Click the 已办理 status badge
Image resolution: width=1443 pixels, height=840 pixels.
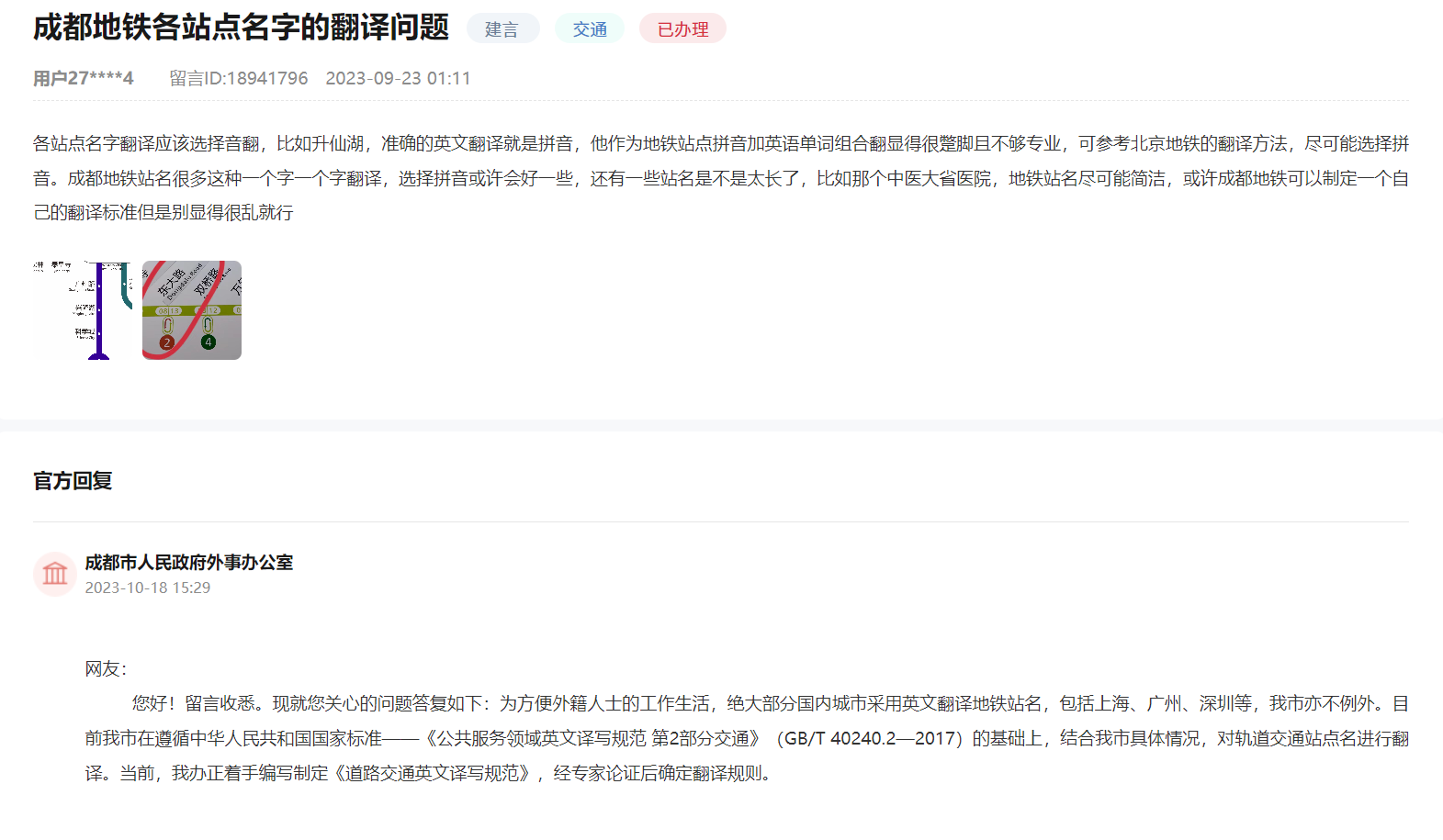point(682,29)
